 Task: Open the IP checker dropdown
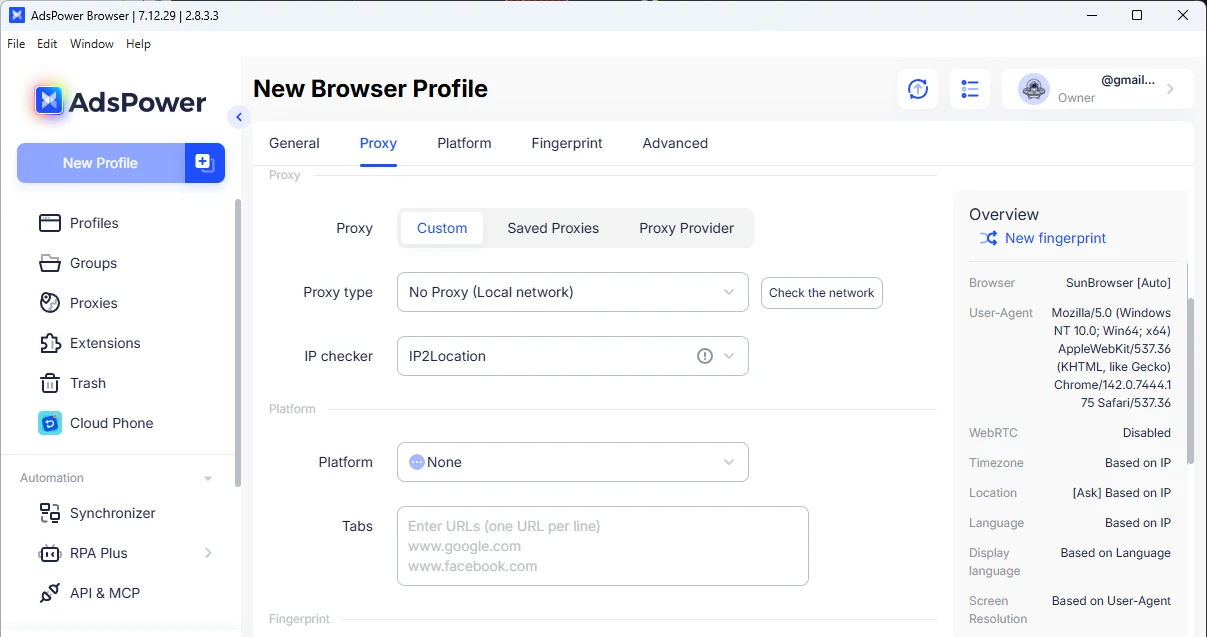click(x=572, y=356)
